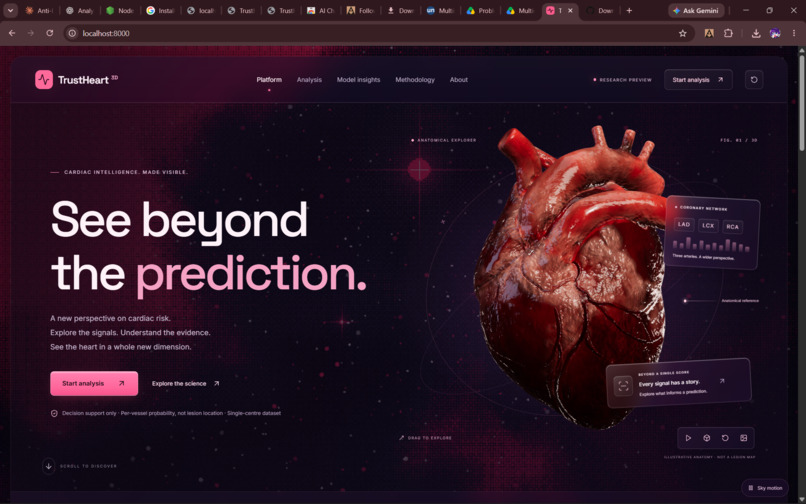Click the 'Anatomical reference' label

pos(740,301)
